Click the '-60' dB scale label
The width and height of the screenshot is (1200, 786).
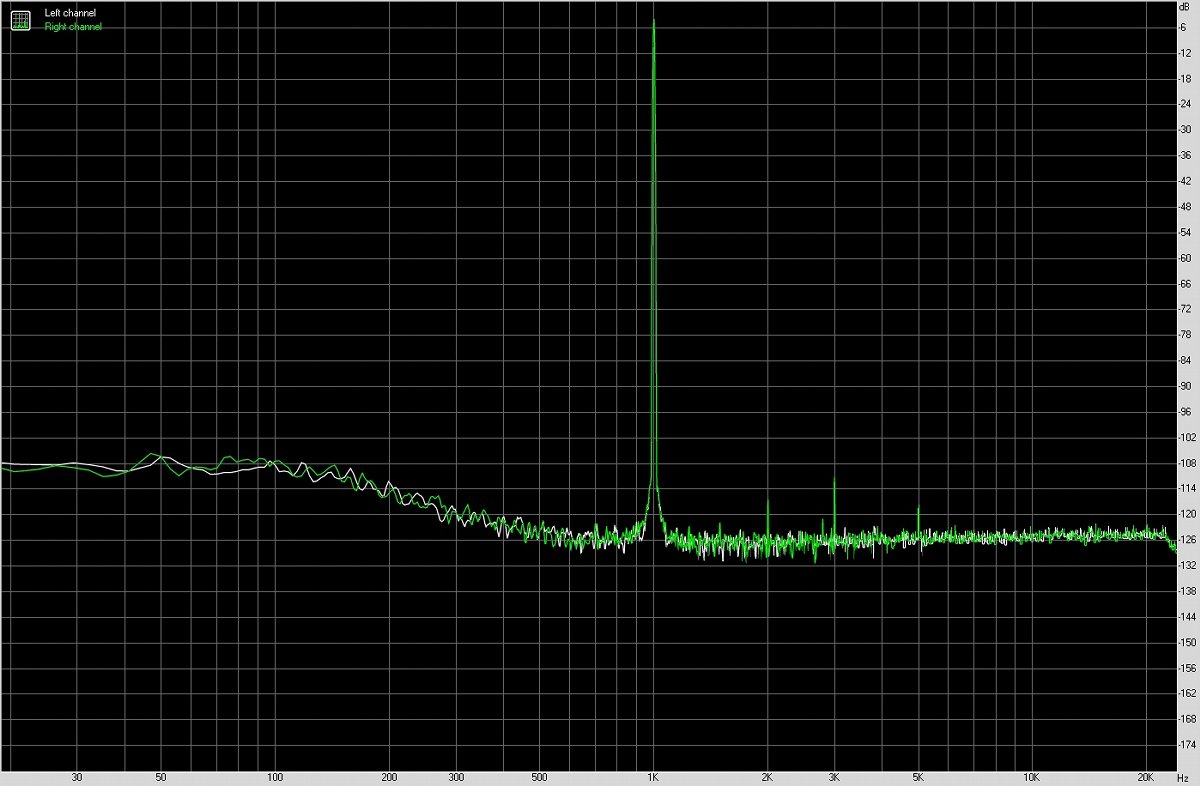click(x=1186, y=258)
